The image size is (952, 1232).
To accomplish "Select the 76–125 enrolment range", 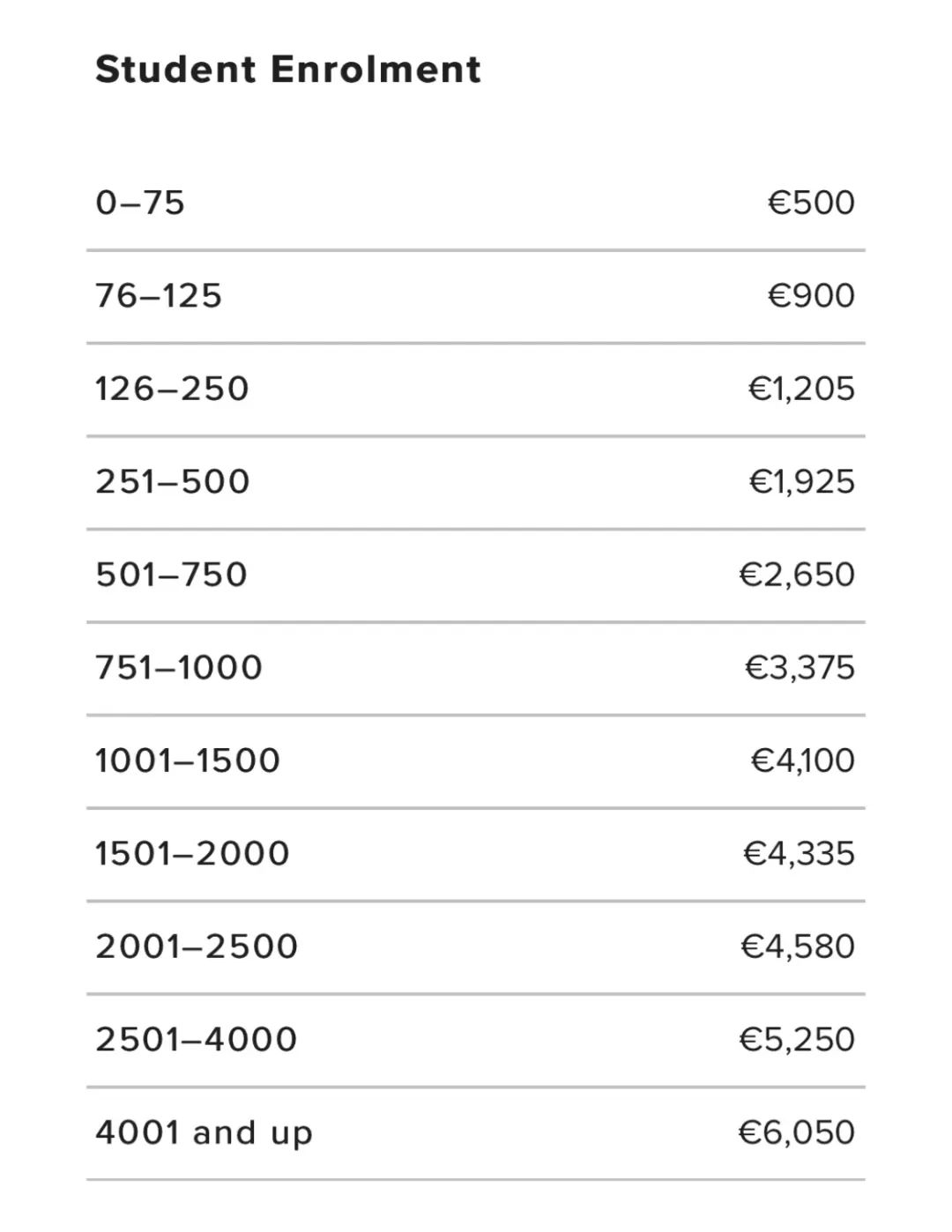I will point(159,295).
